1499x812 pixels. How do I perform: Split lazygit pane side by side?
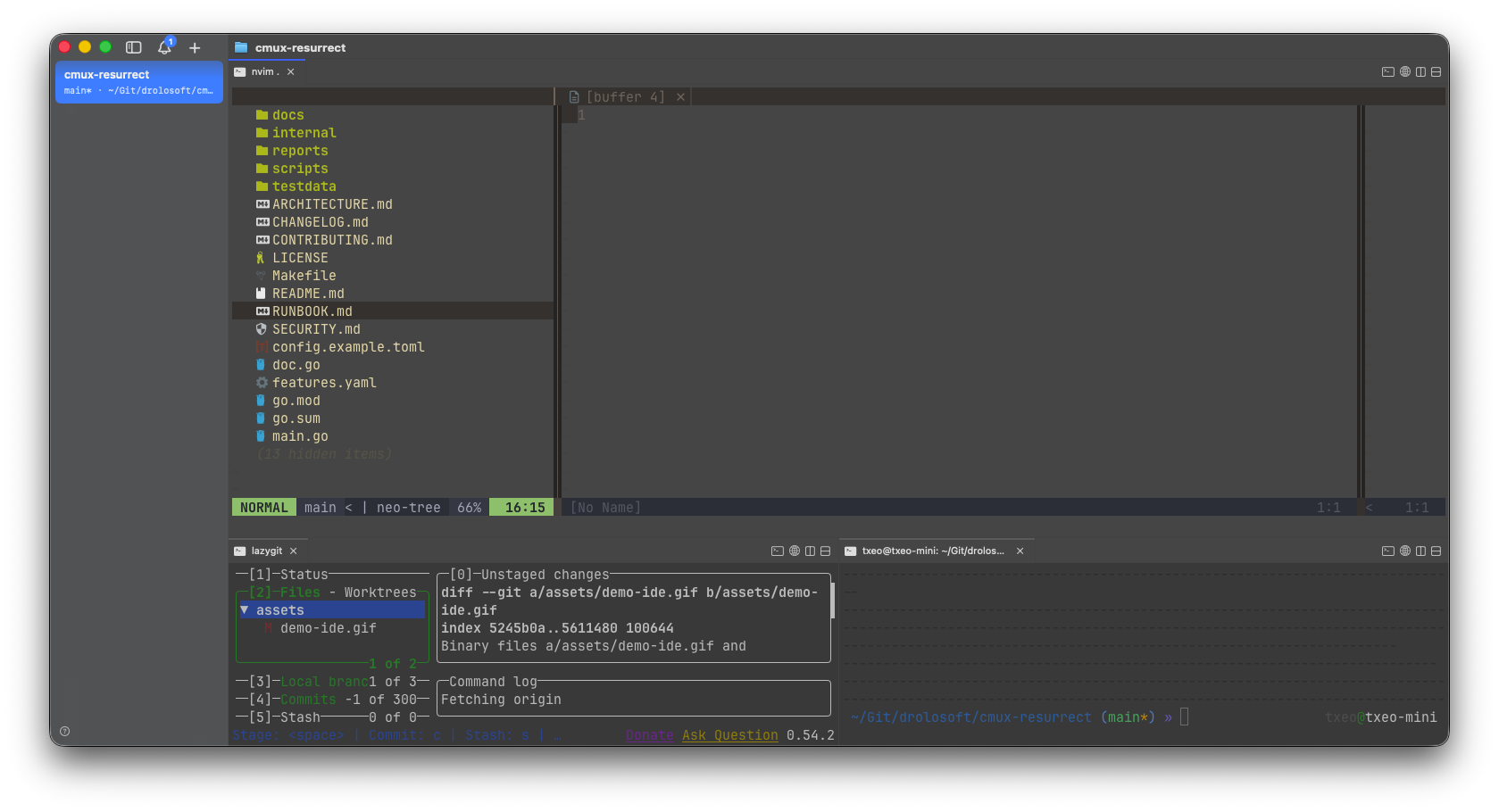[810, 551]
